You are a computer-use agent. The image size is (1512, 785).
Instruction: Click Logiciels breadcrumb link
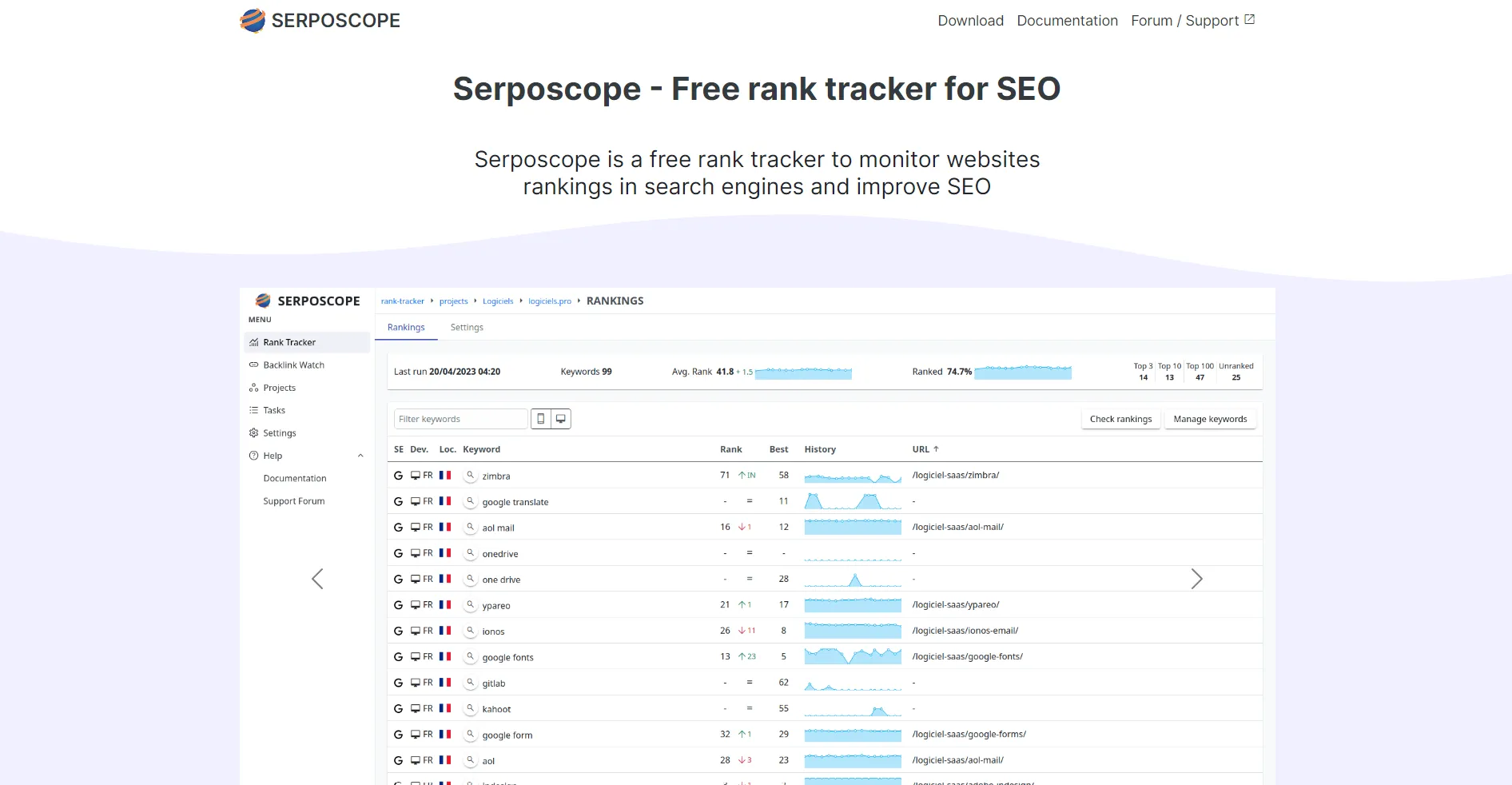pyautogui.click(x=498, y=301)
